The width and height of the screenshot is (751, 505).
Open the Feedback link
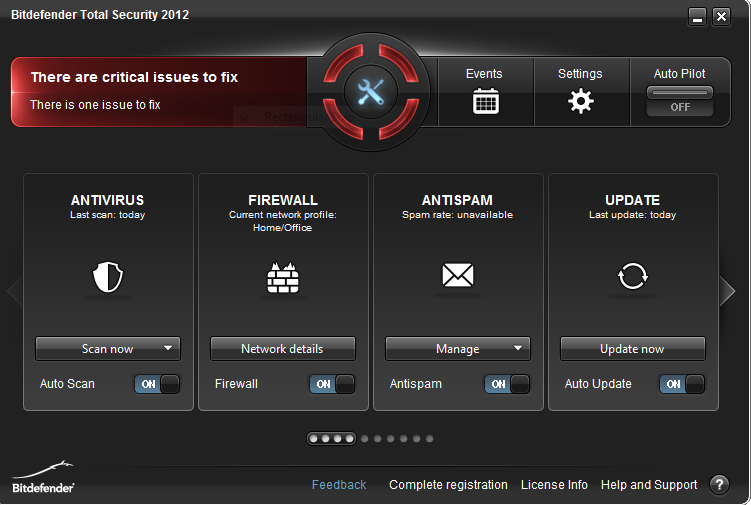(339, 485)
